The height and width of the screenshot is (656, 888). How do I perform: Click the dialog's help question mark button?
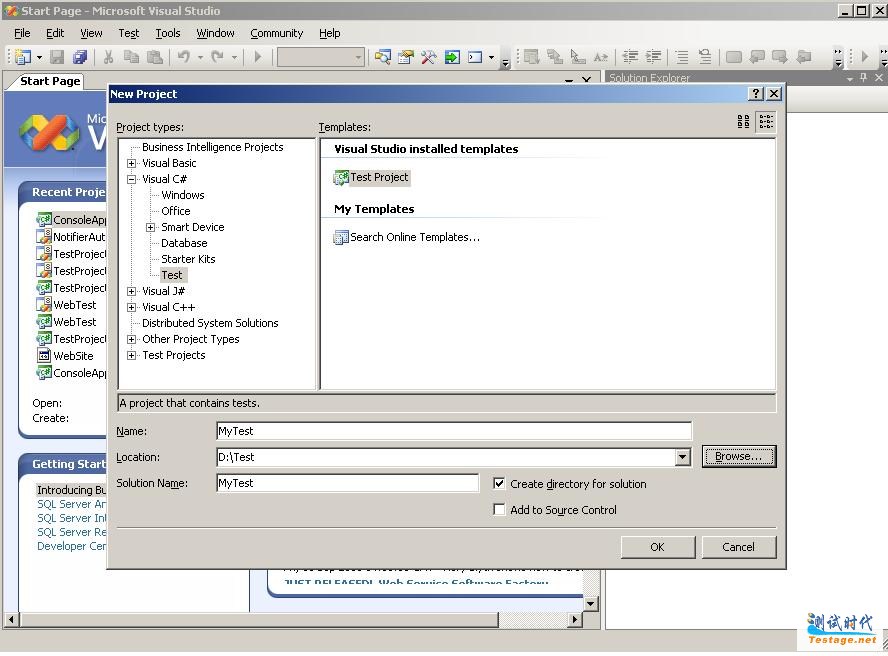tap(755, 94)
